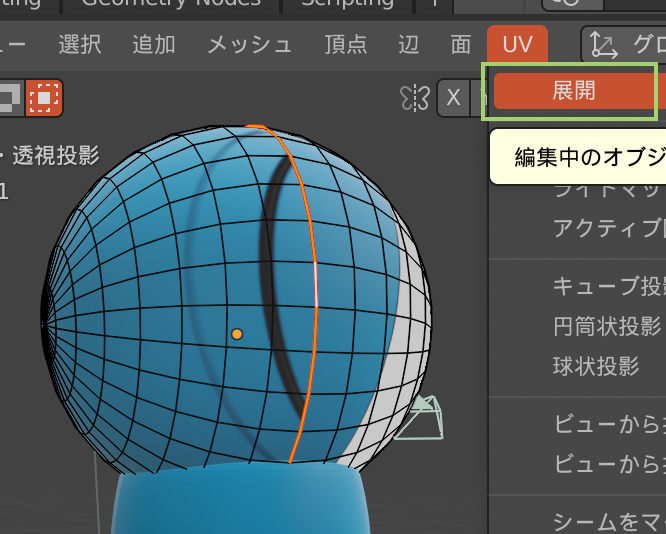Switch to the Geometry Nodes workspace tab

point(171,4)
